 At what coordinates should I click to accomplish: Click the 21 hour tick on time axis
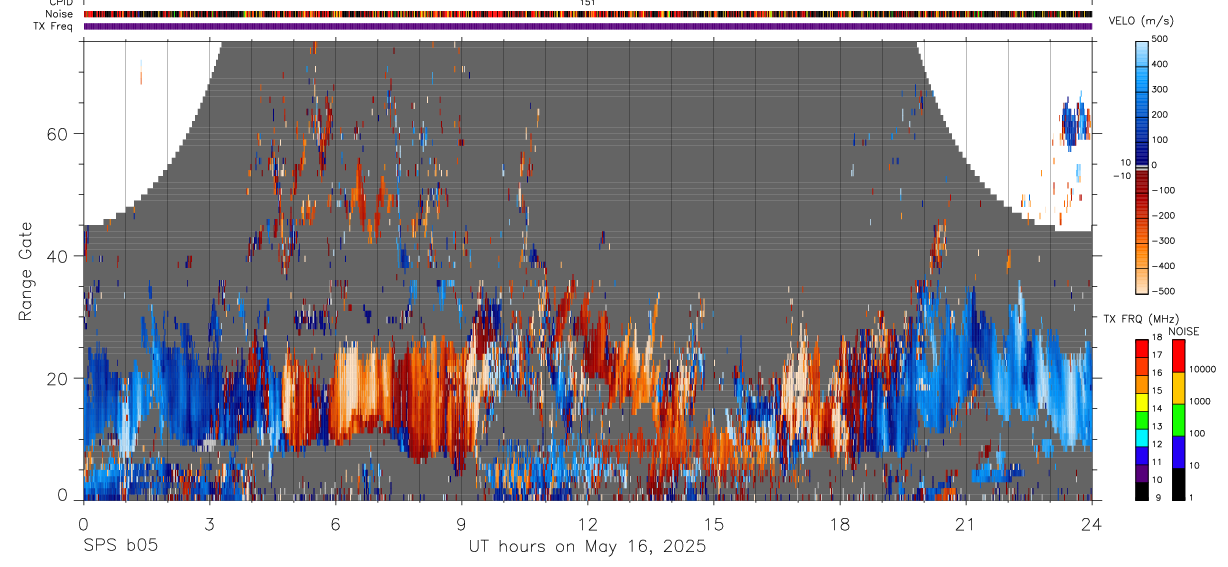click(x=966, y=523)
